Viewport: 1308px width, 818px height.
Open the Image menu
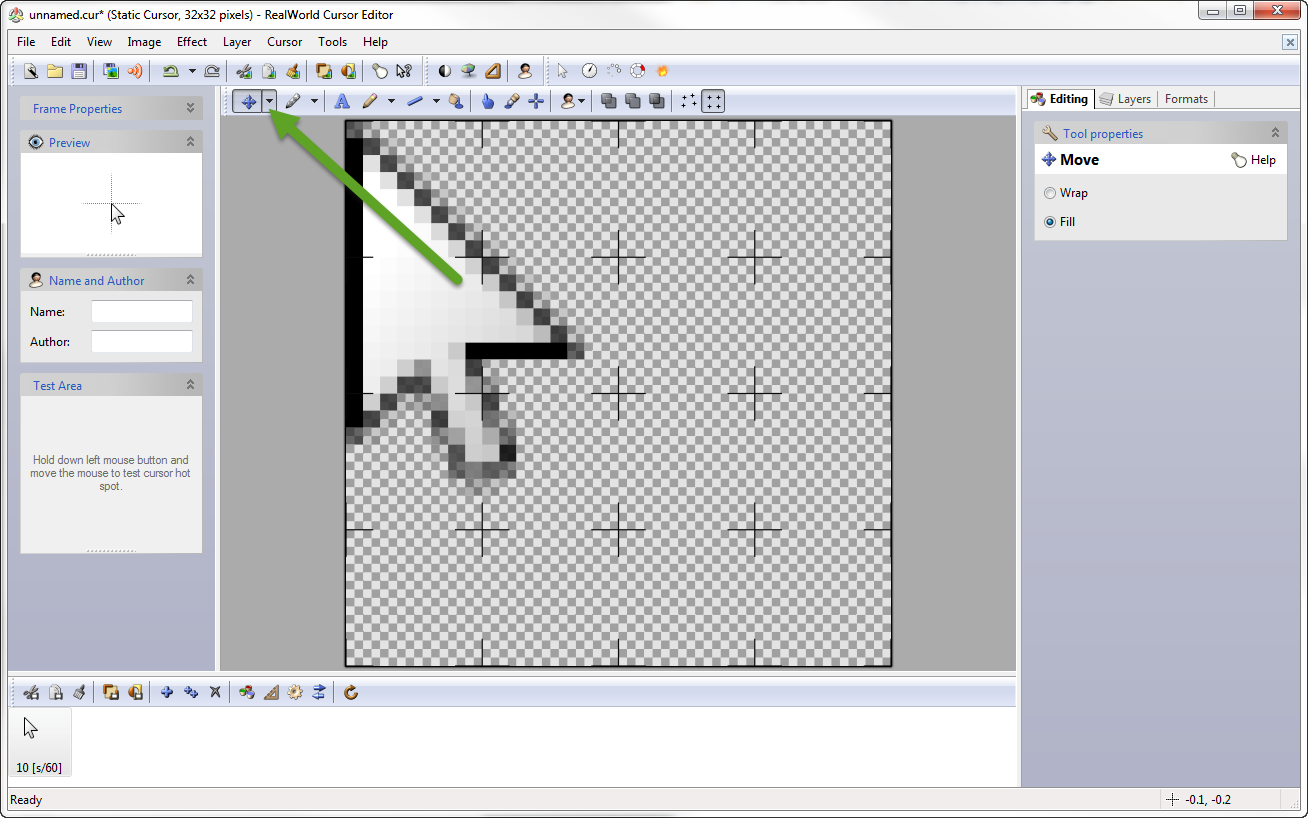pos(144,42)
